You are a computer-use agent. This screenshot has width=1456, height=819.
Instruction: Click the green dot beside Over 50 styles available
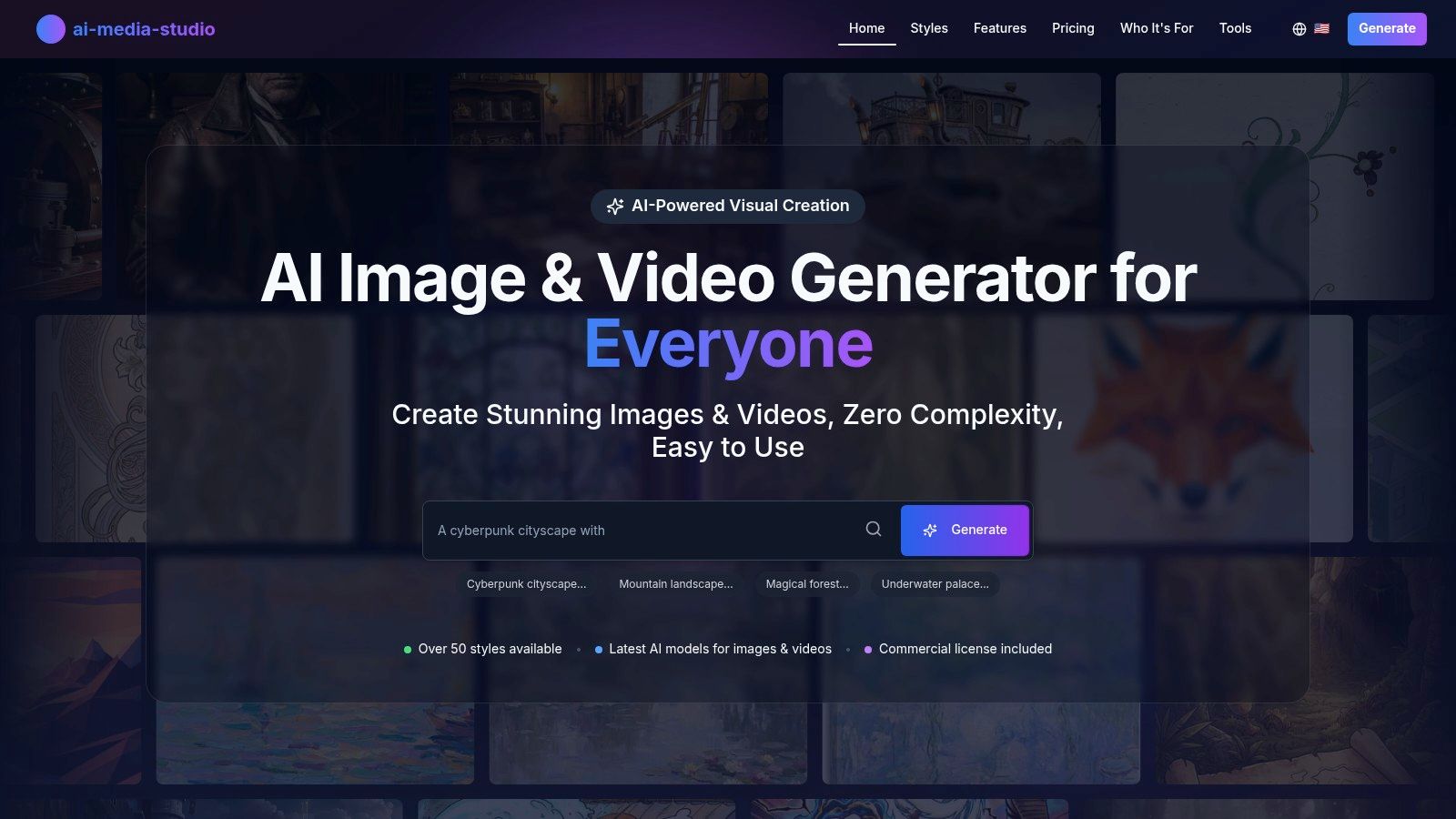click(407, 649)
